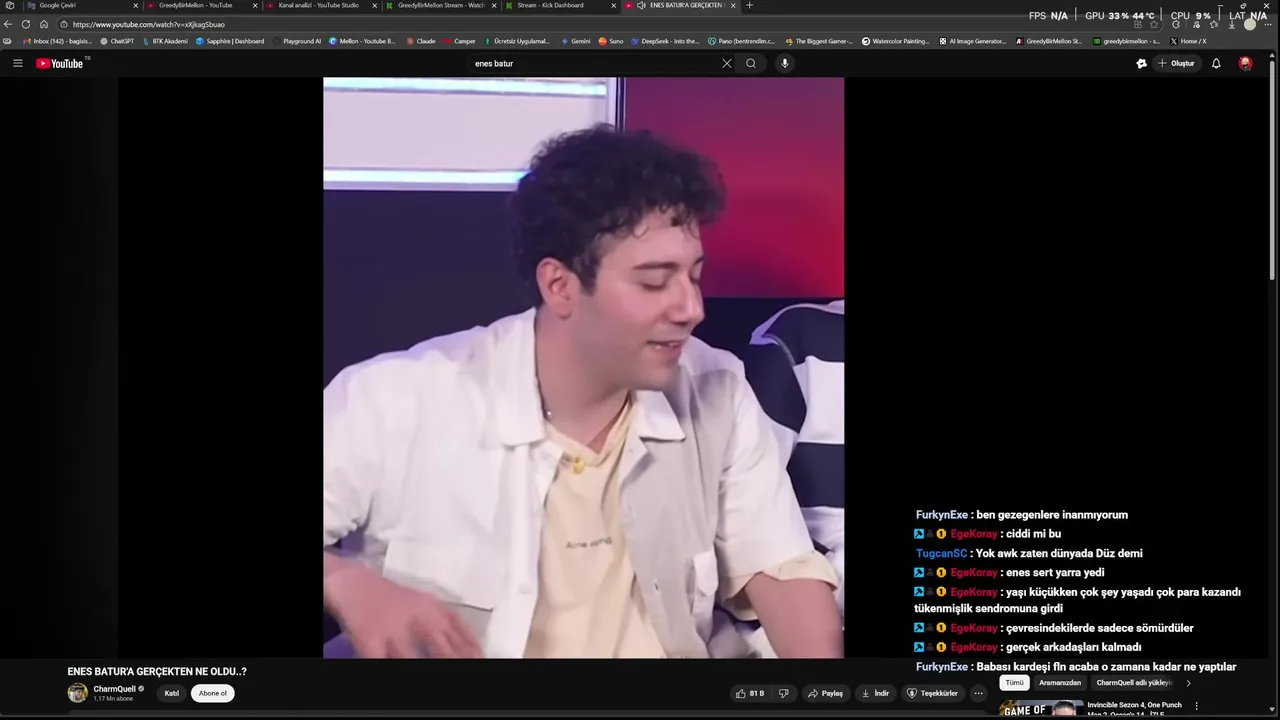Close the Google Çeviri tab
The height and width of the screenshot is (720, 1280).
tap(135, 5)
